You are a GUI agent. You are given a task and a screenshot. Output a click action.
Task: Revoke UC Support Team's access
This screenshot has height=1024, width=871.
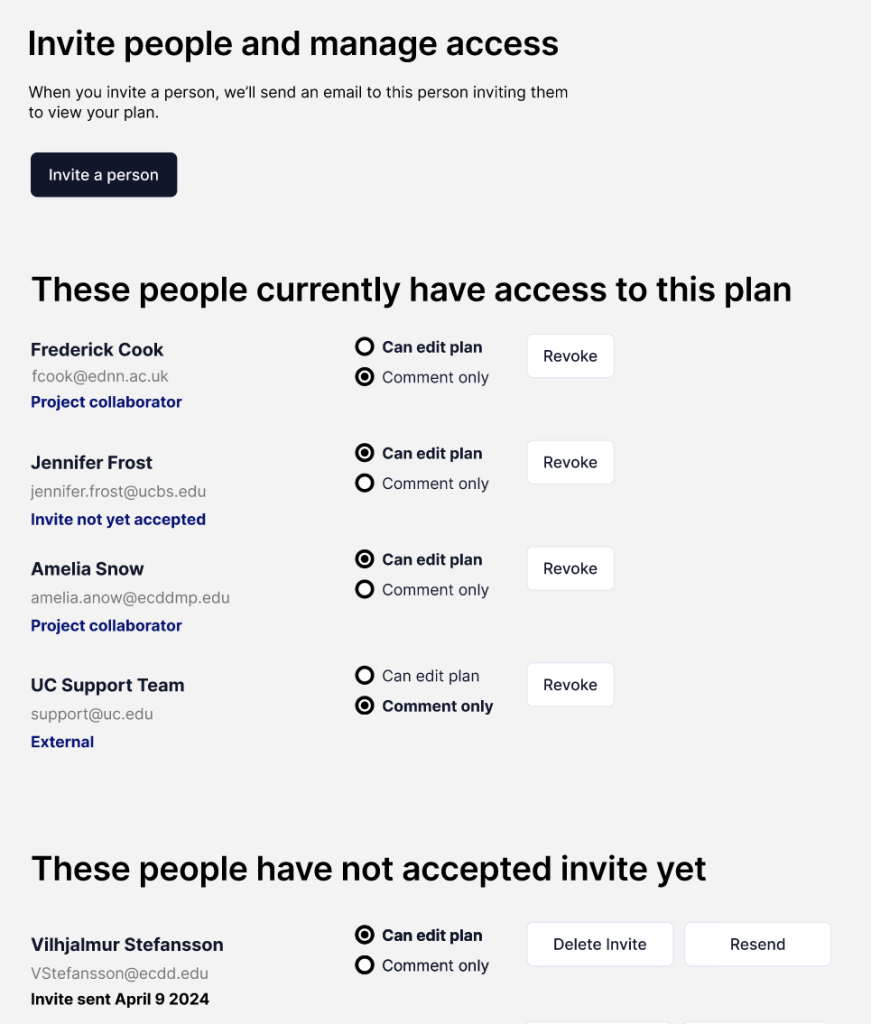570,685
